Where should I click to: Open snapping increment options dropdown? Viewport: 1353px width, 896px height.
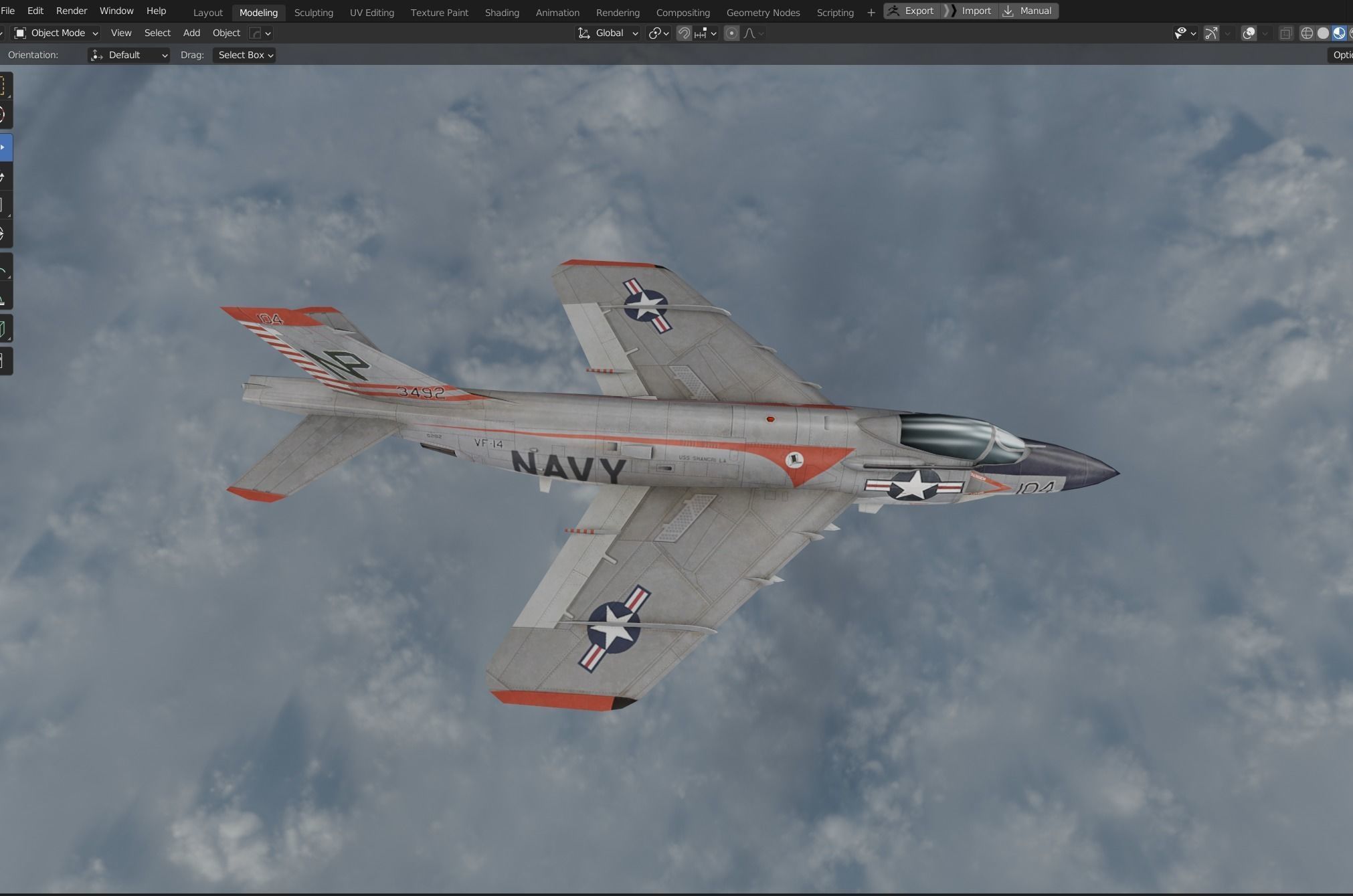[705, 33]
